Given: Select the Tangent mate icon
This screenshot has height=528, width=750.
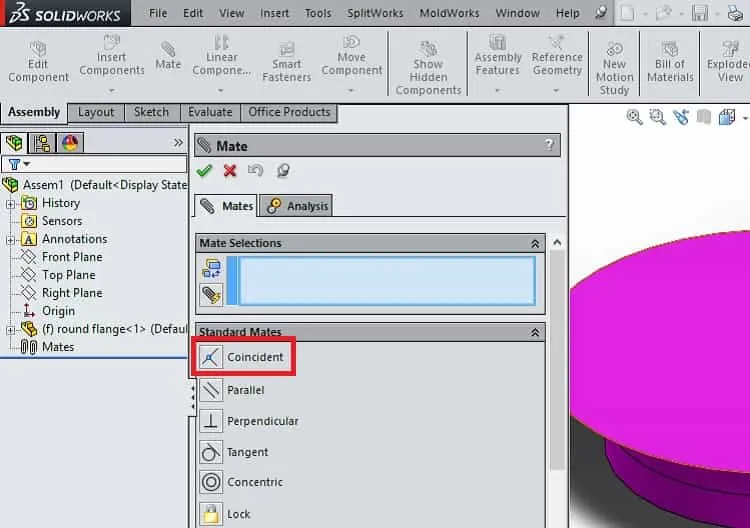Looking at the screenshot, I should (211, 452).
